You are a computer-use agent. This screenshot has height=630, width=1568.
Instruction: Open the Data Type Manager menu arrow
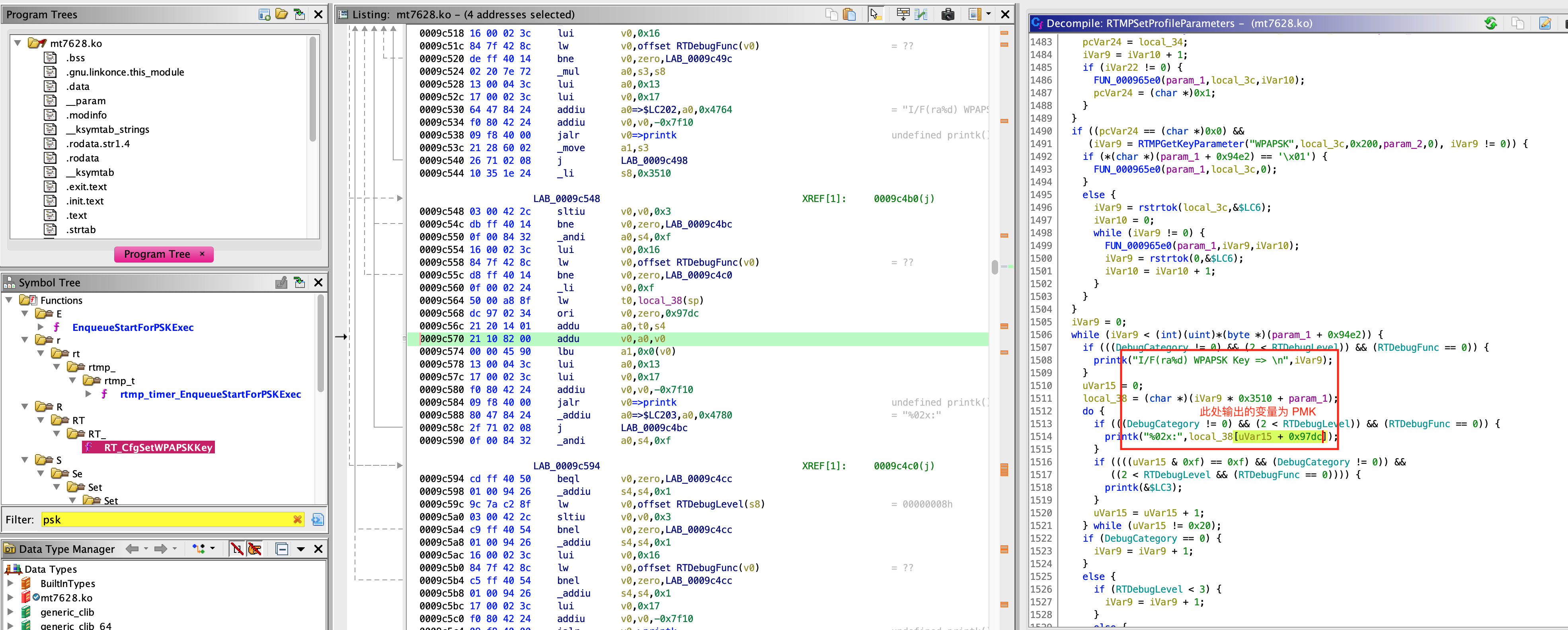[x=301, y=548]
